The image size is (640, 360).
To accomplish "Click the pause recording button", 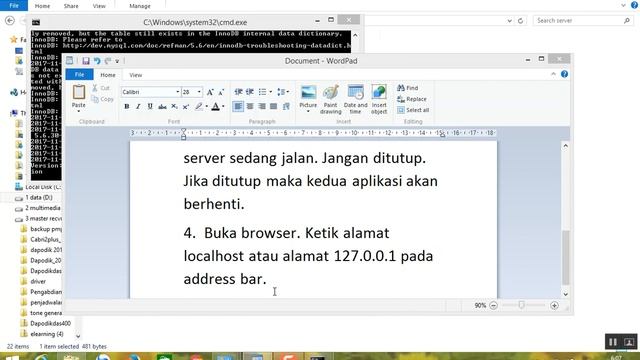I will click(x=613, y=342).
